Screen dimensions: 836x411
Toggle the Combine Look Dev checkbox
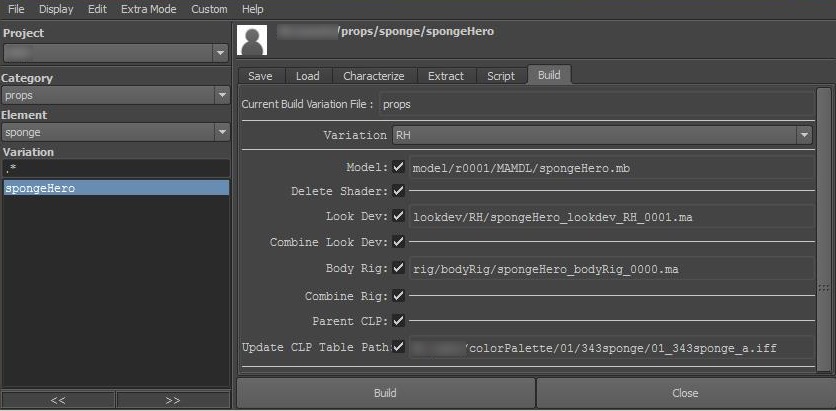coord(398,241)
